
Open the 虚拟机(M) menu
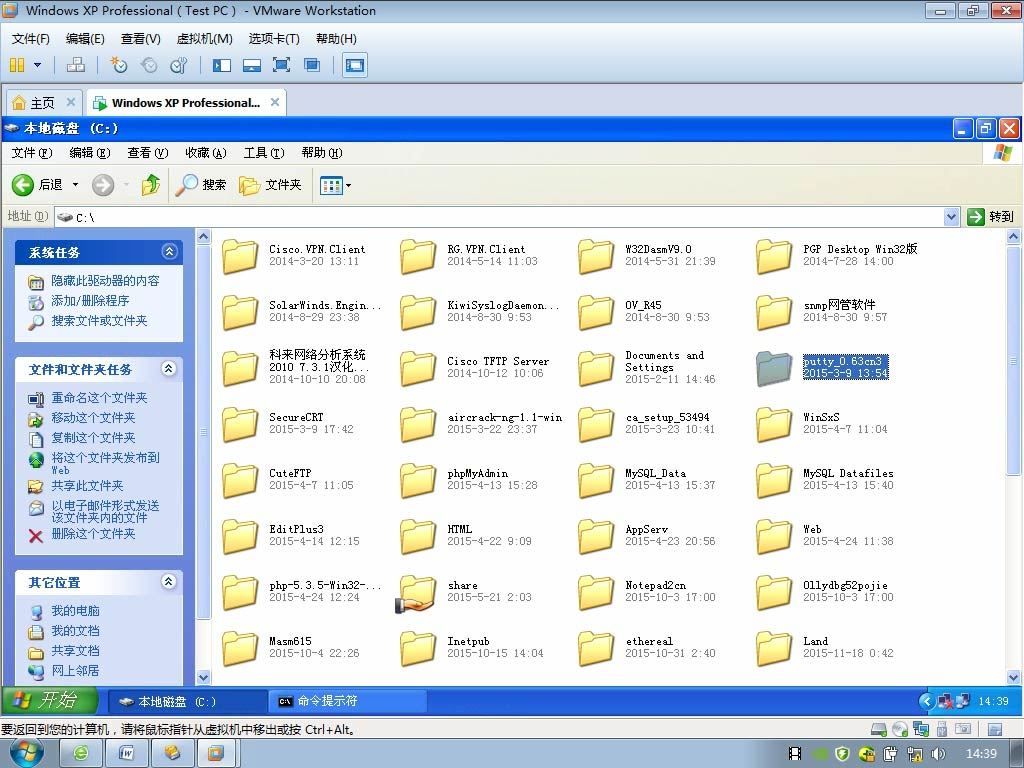204,39
